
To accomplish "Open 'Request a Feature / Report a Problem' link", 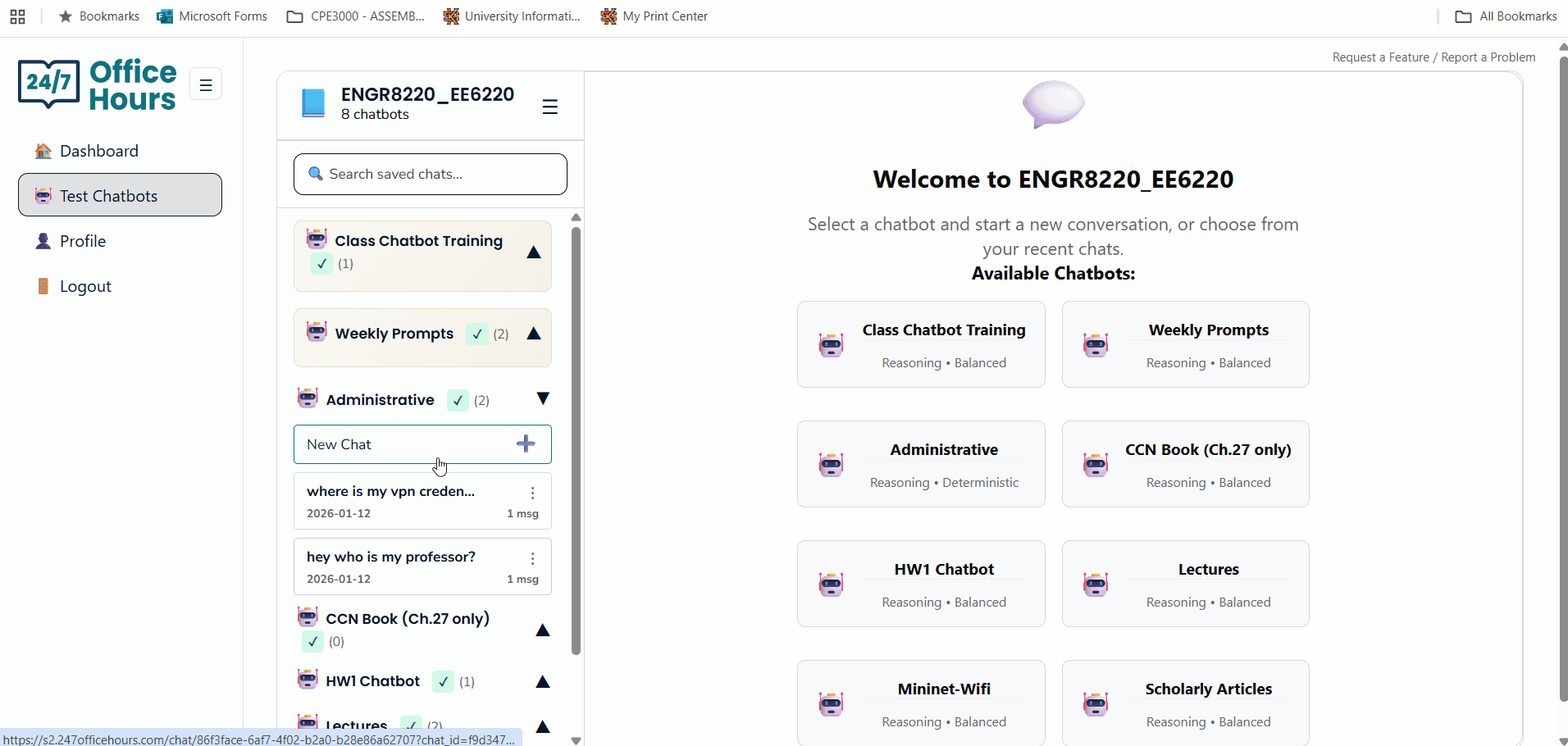I will [1433, 57].
